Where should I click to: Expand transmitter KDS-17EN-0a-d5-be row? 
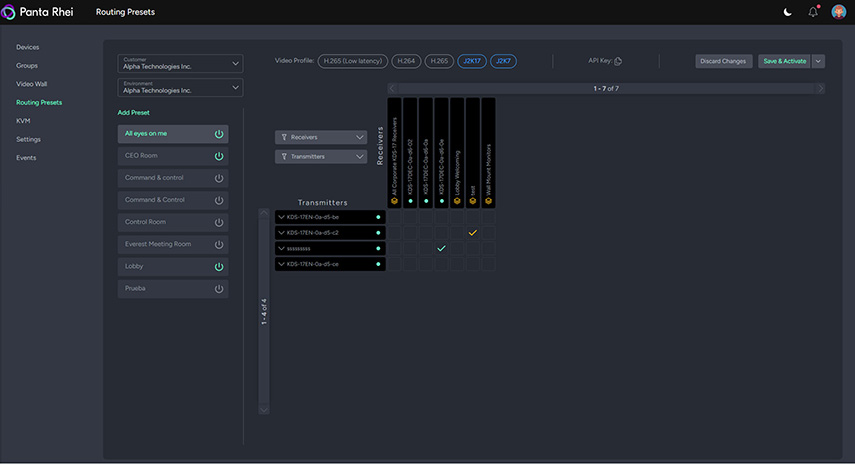(x=282, y=216)
